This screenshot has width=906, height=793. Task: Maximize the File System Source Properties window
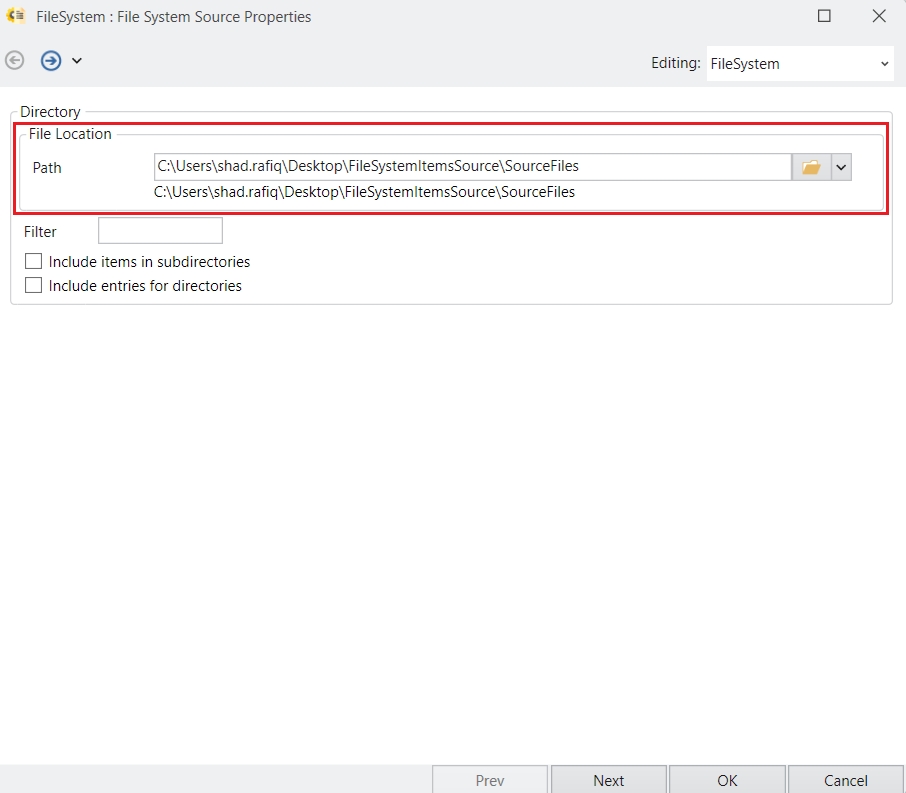[x=824, y=16]
